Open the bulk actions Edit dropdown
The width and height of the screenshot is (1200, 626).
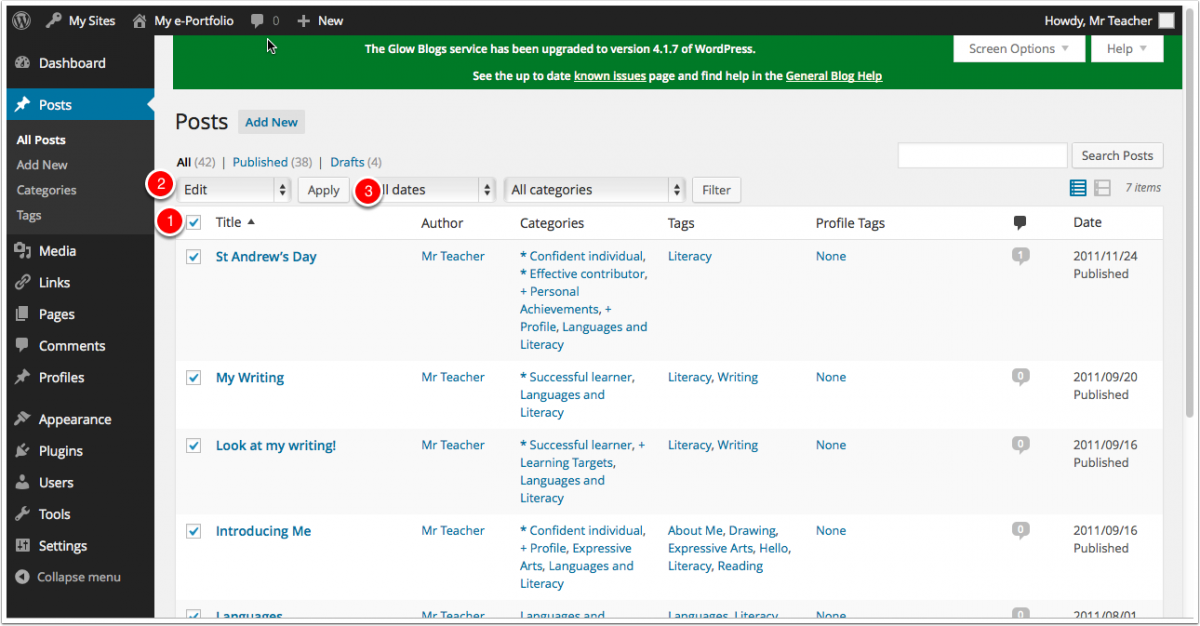(x=235, y=190)
